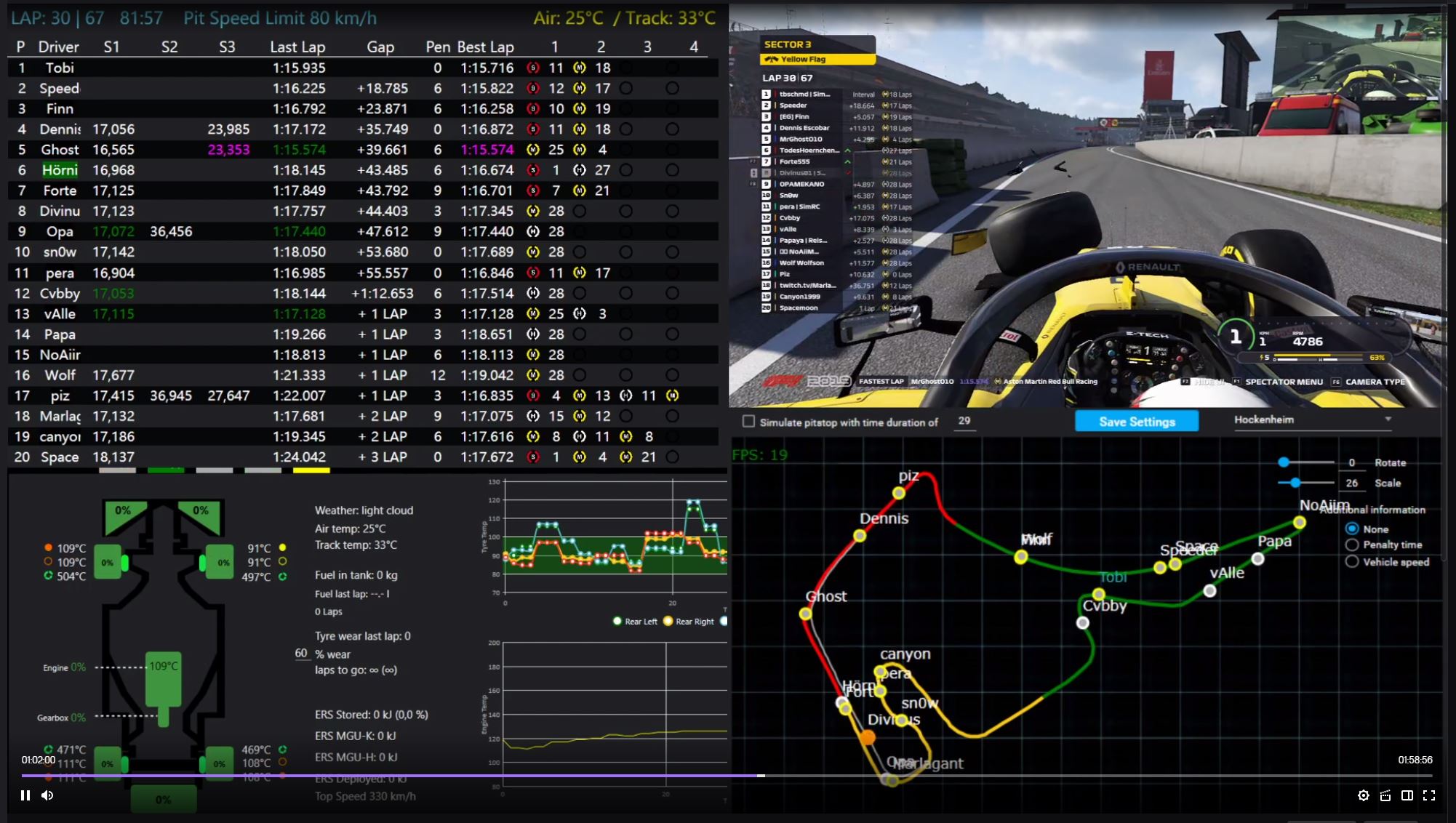This screenshot has width=1456, height=823.
Task: Click Ghost's yellow medium tyre icon
Action: 533,150
